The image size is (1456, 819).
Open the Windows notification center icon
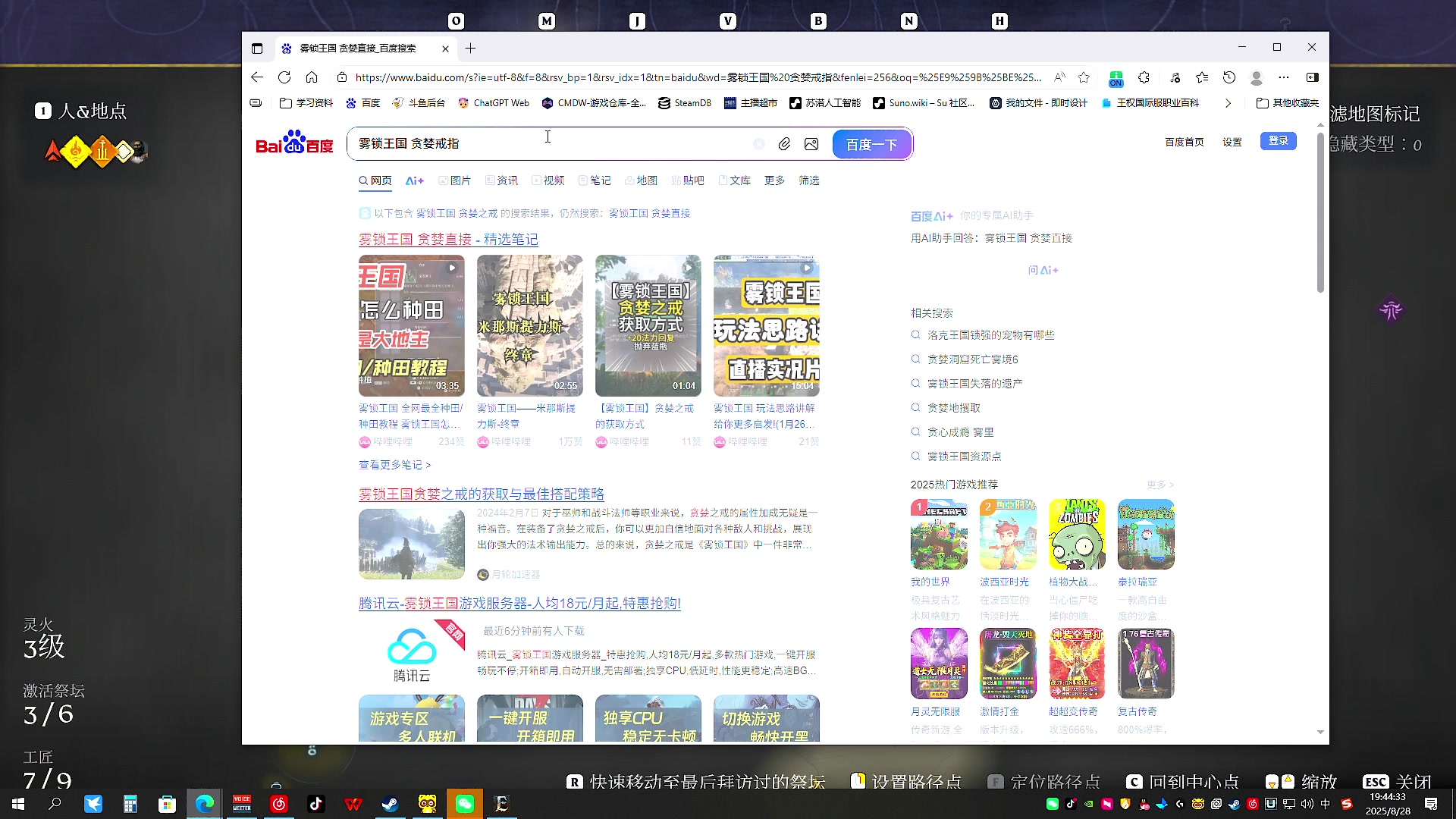[x=1431, y=804]
